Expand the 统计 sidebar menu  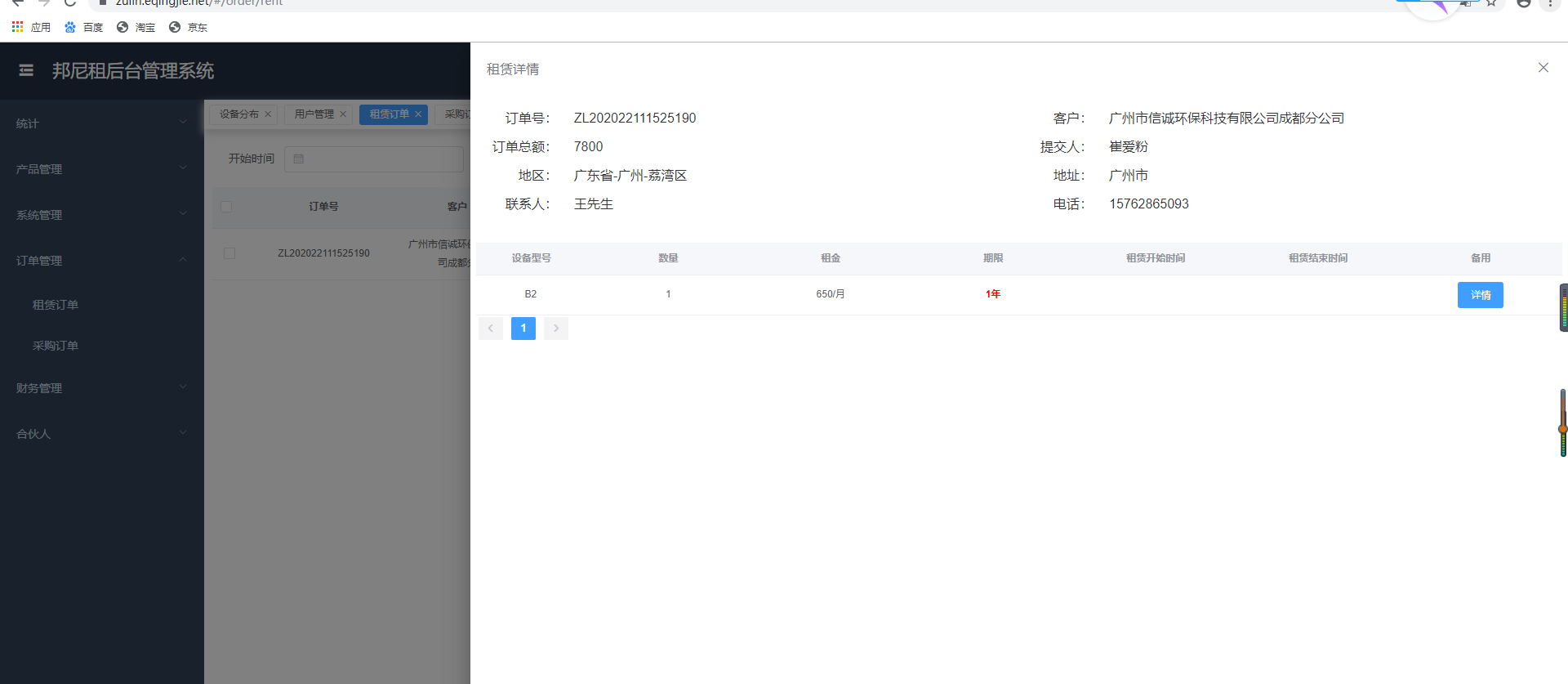pos(102,123)
